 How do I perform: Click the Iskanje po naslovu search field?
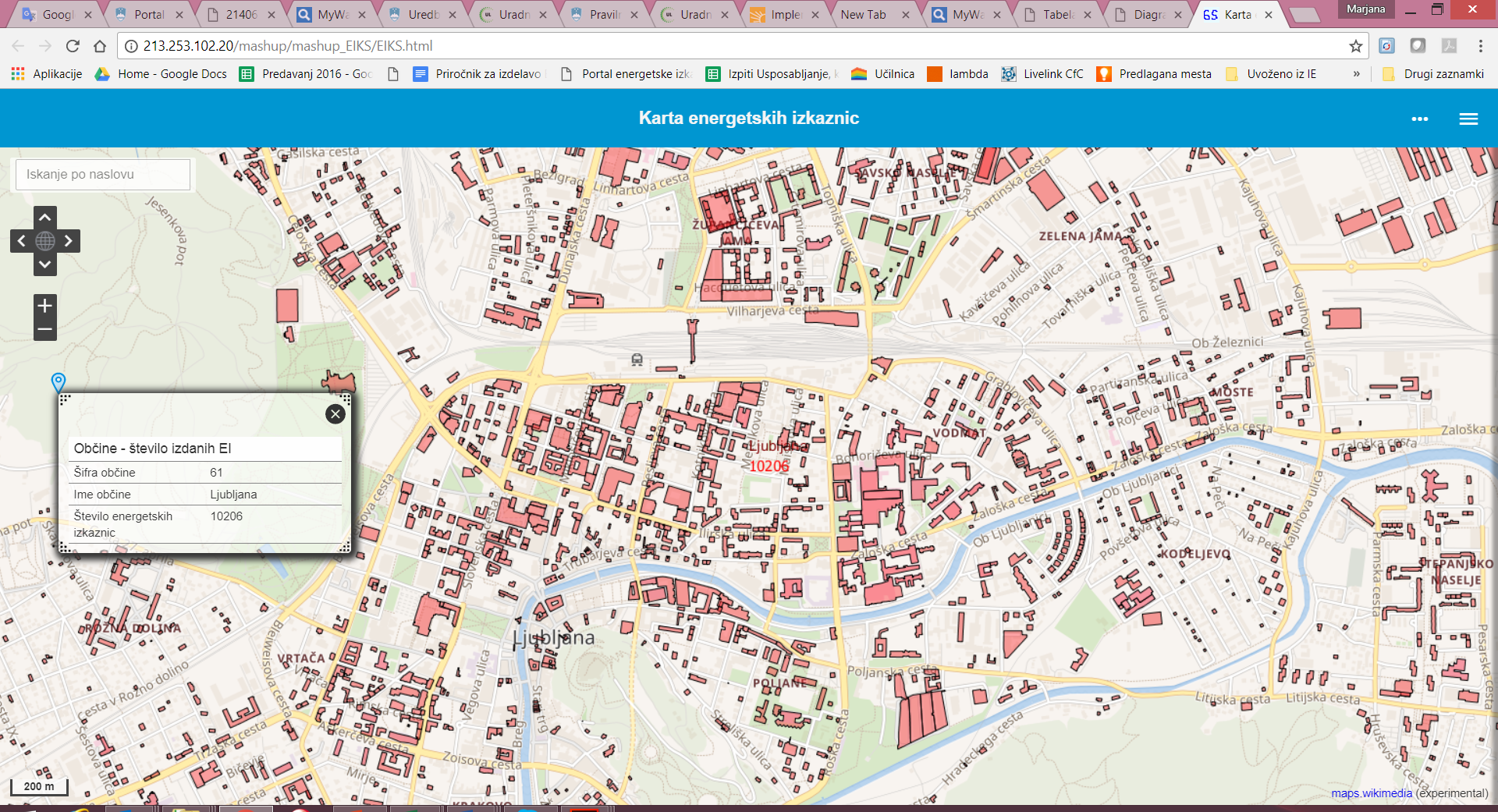click(x=103, y=175)
